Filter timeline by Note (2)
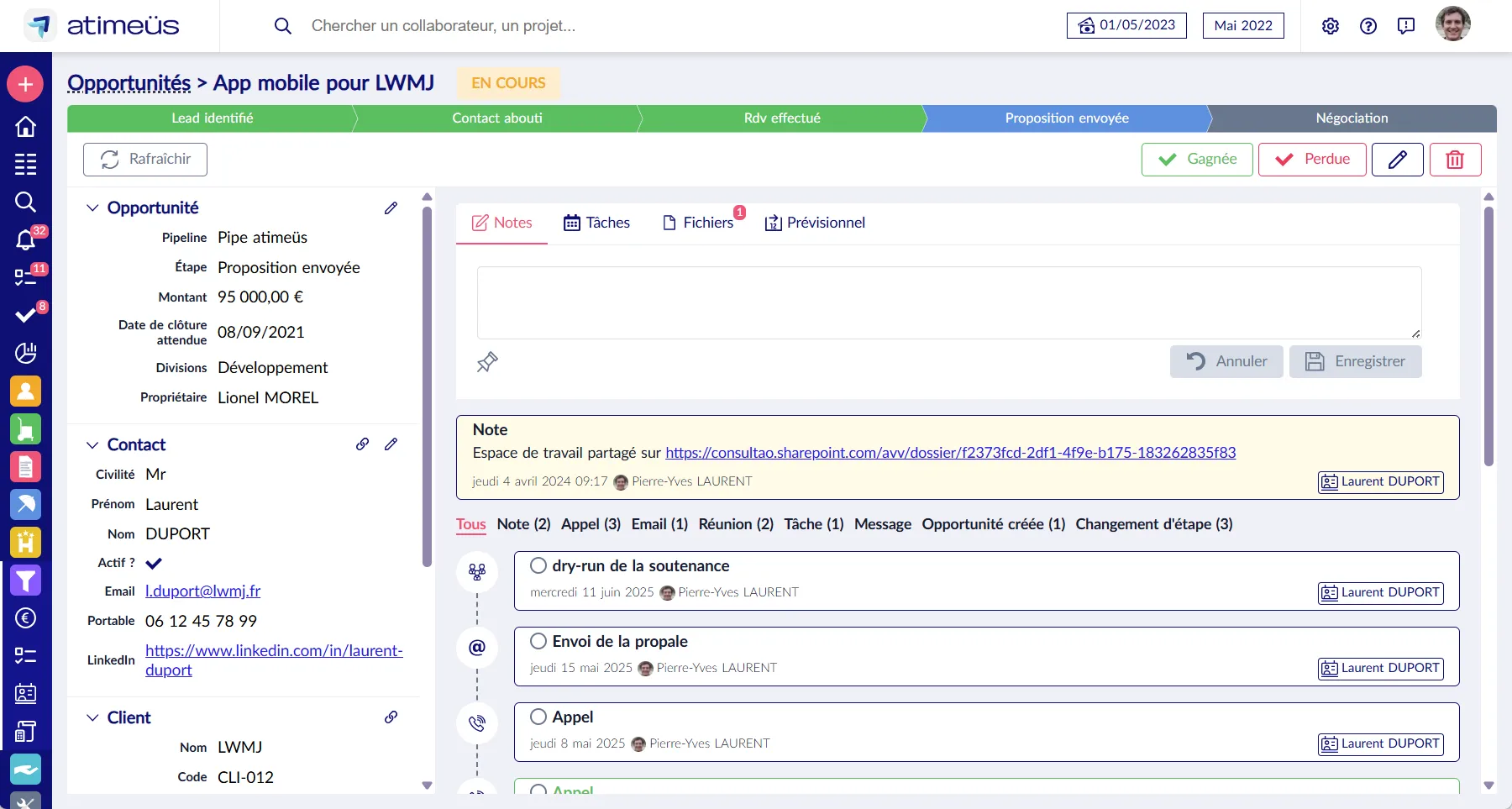This screenshot has width=1512, height=809. 524,524
